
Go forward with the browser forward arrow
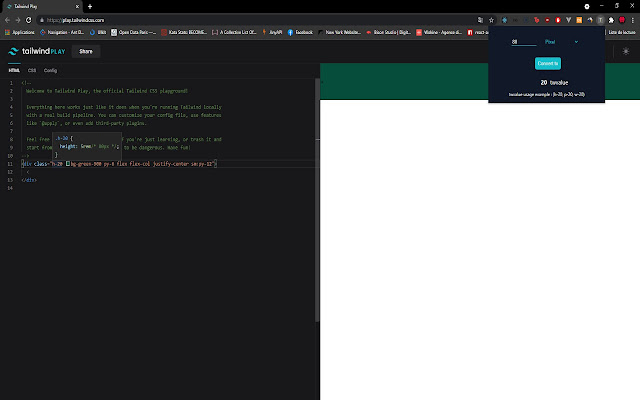pos(18,20)
